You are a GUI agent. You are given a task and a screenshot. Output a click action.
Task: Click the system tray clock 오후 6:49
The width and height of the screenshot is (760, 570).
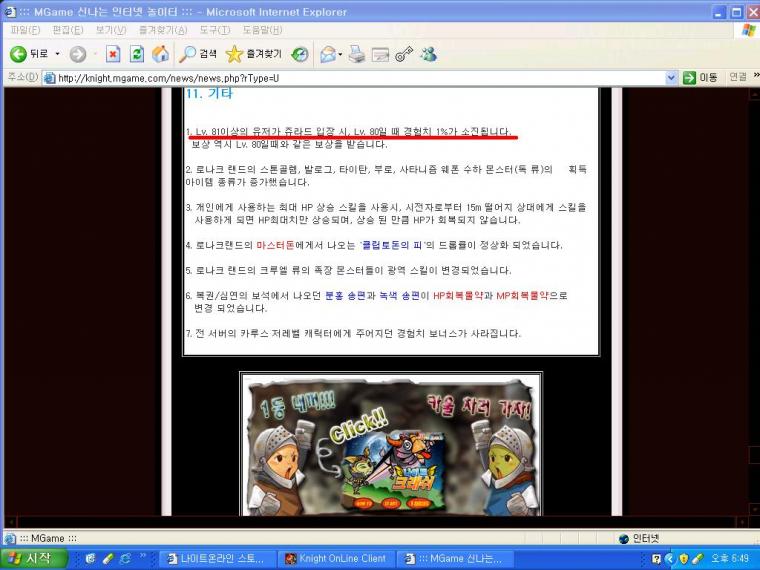729,559
